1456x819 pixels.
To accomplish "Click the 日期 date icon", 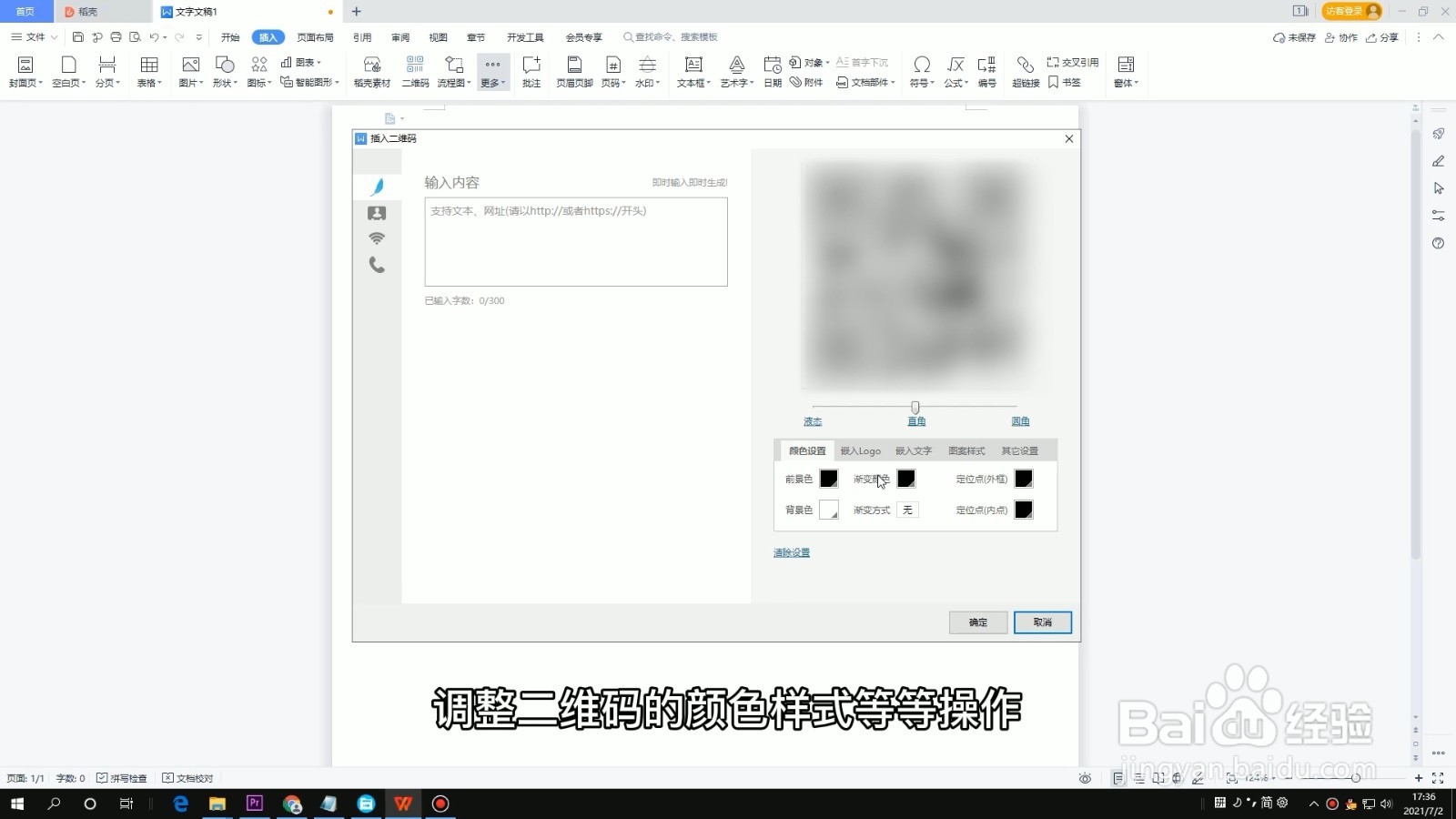I will [x=773, y=71].
